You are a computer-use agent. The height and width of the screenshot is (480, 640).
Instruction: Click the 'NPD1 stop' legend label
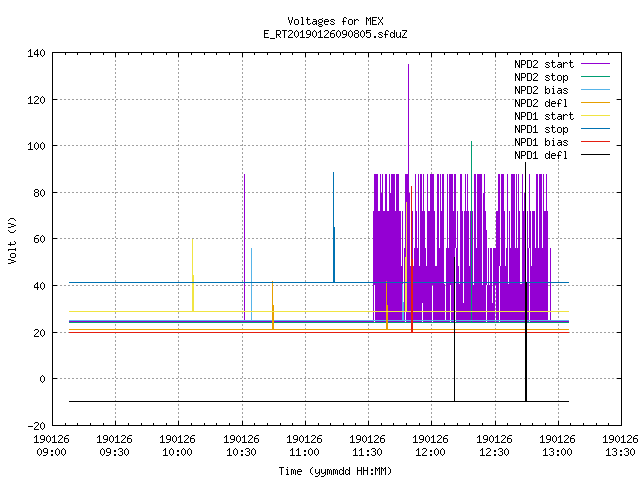pos(541,129)
